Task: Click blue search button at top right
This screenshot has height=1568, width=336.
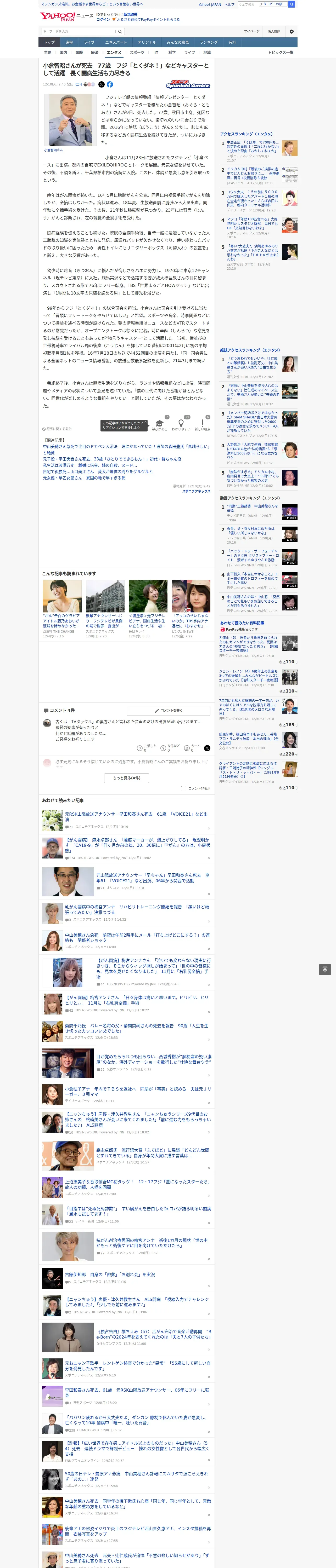Action: 292,4
